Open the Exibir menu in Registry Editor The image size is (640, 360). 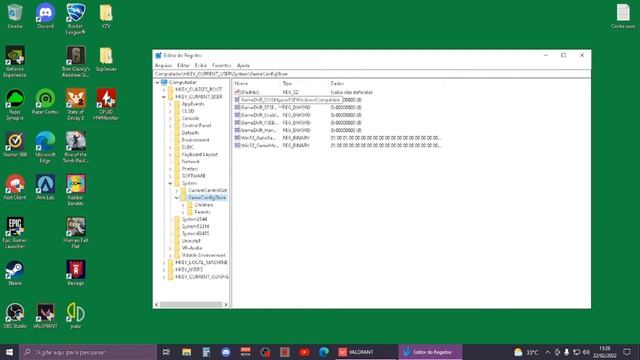pyautogui.click(x=200, y=65)
